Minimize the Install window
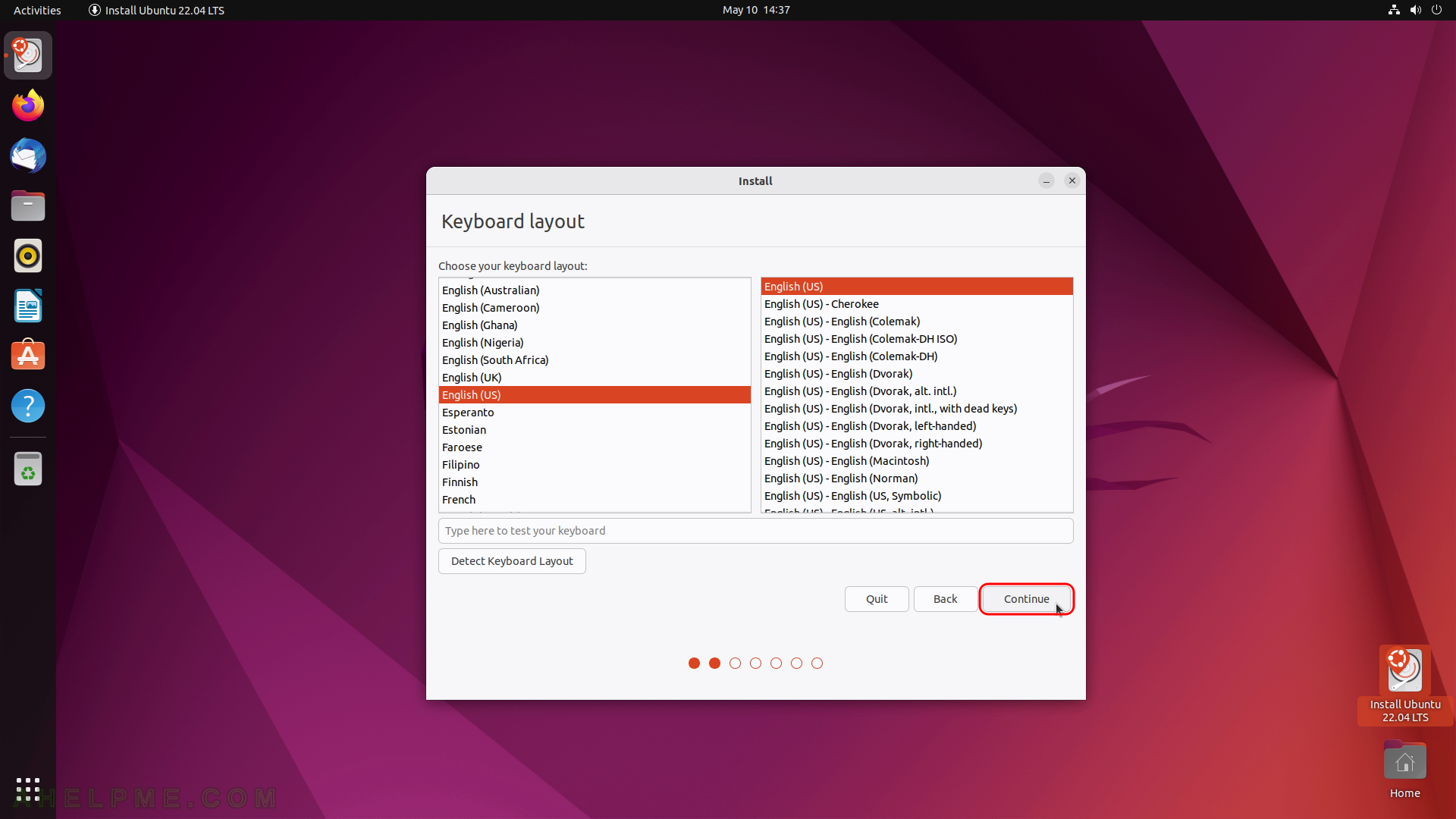The image size is (1456, 819). [1046, 180]
